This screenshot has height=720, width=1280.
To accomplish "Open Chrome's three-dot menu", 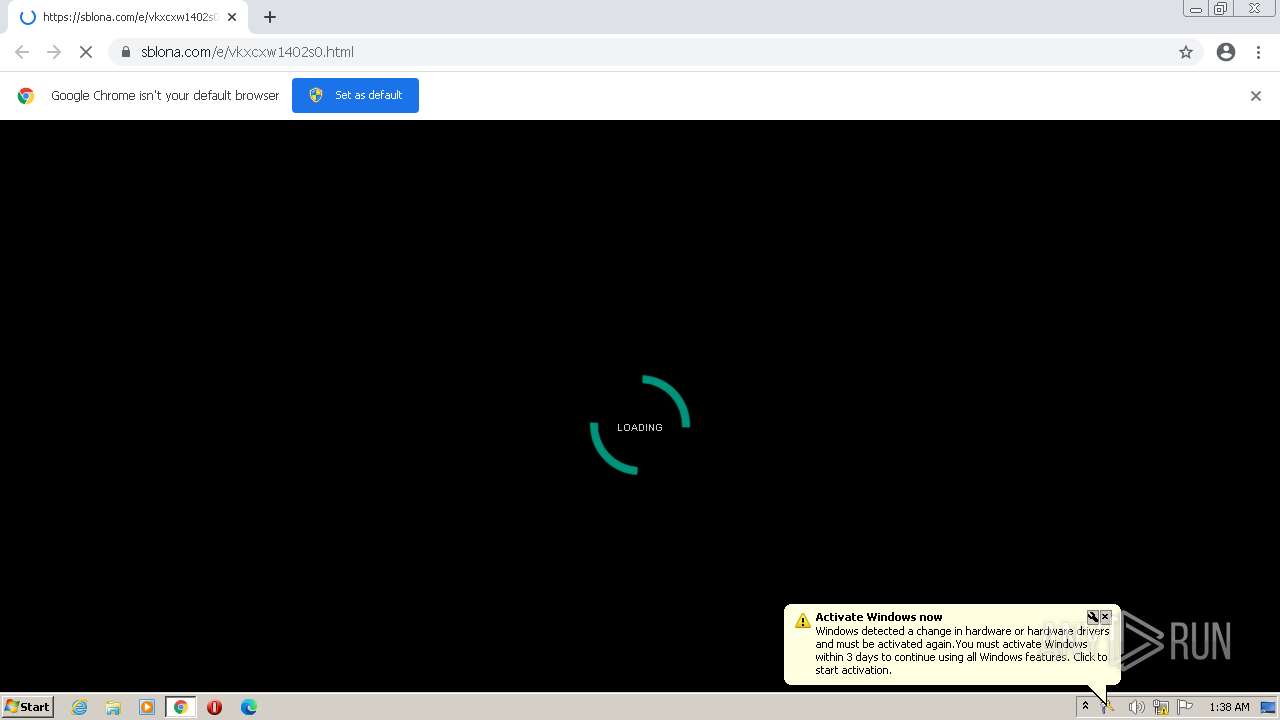I will (1259, 52).
